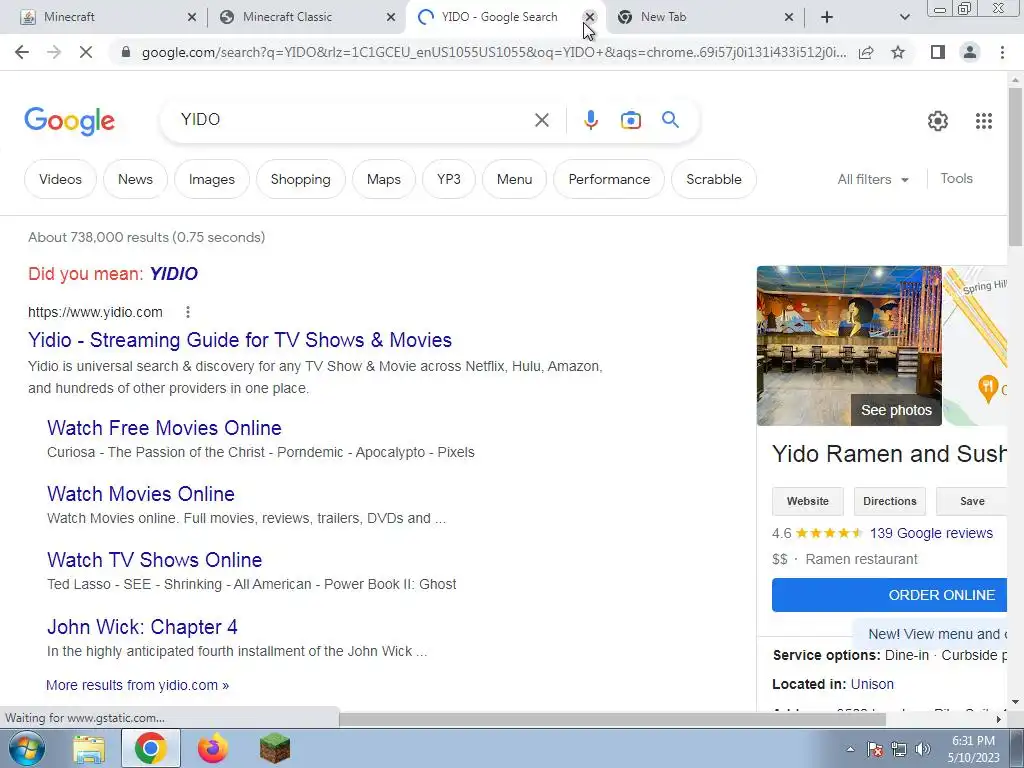Viewport: 1024px width, 768px height.
Task: Get Directions to Yido Ramen
Action: tap(889, 501)
